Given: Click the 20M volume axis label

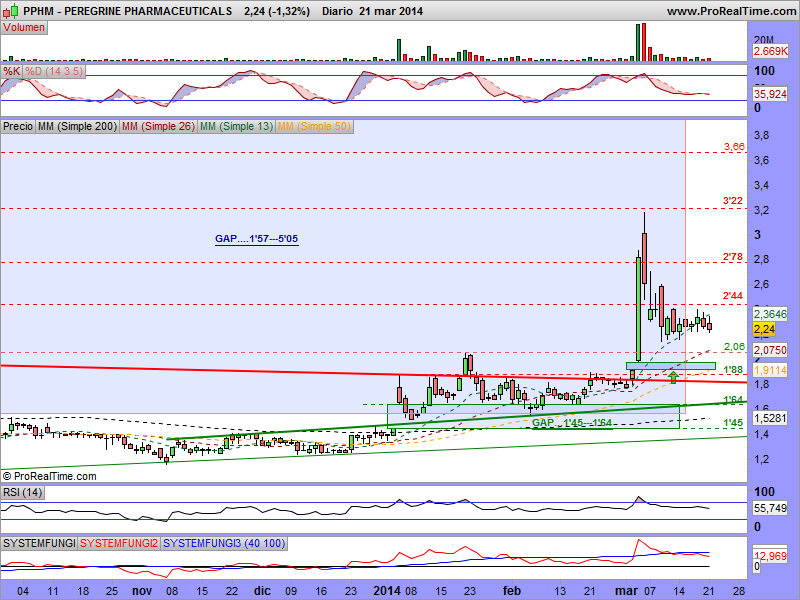Looking at the screenshot, I should [x=764, y=40].
